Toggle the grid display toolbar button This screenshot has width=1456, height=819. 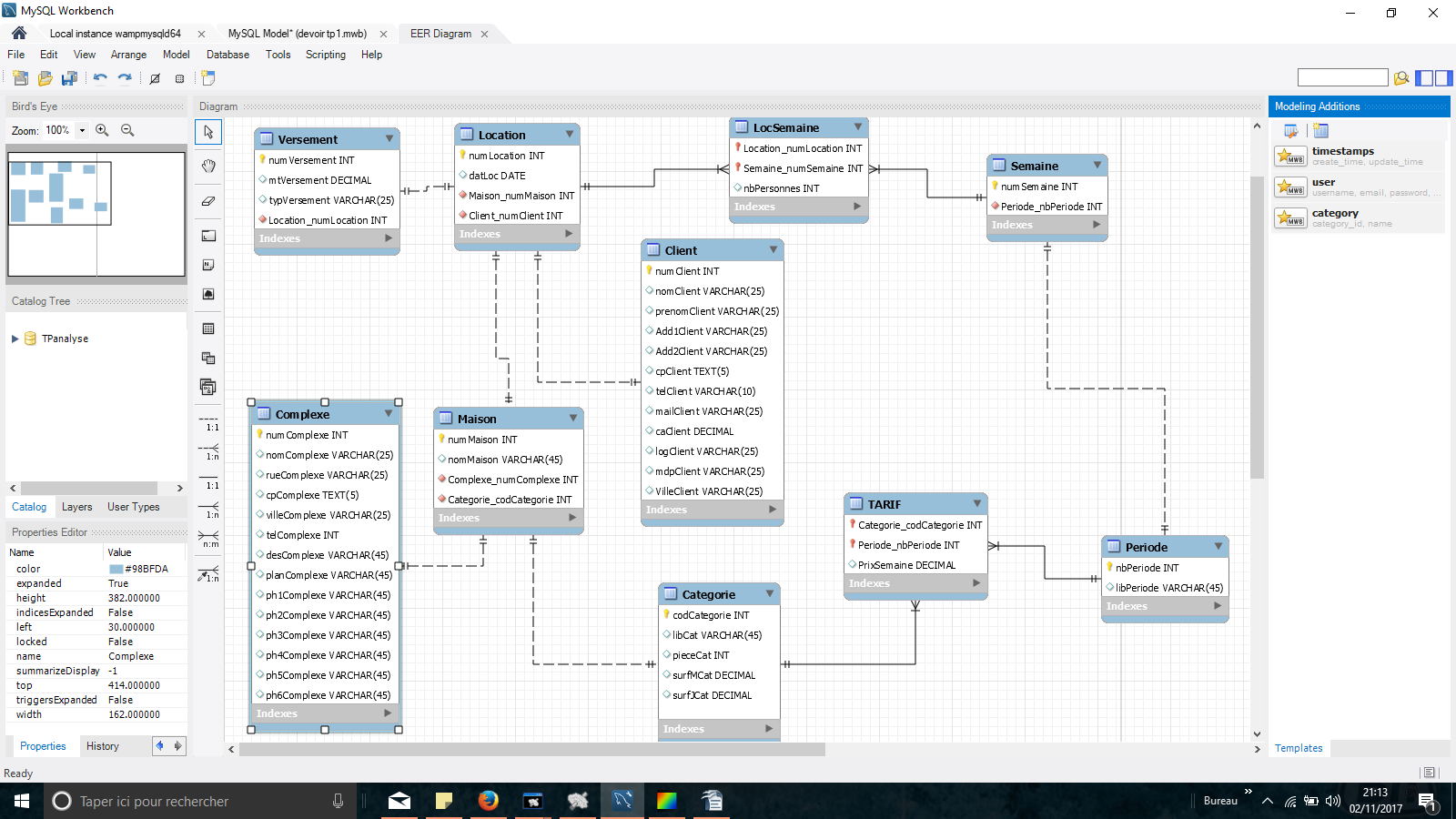click(179, 78)
